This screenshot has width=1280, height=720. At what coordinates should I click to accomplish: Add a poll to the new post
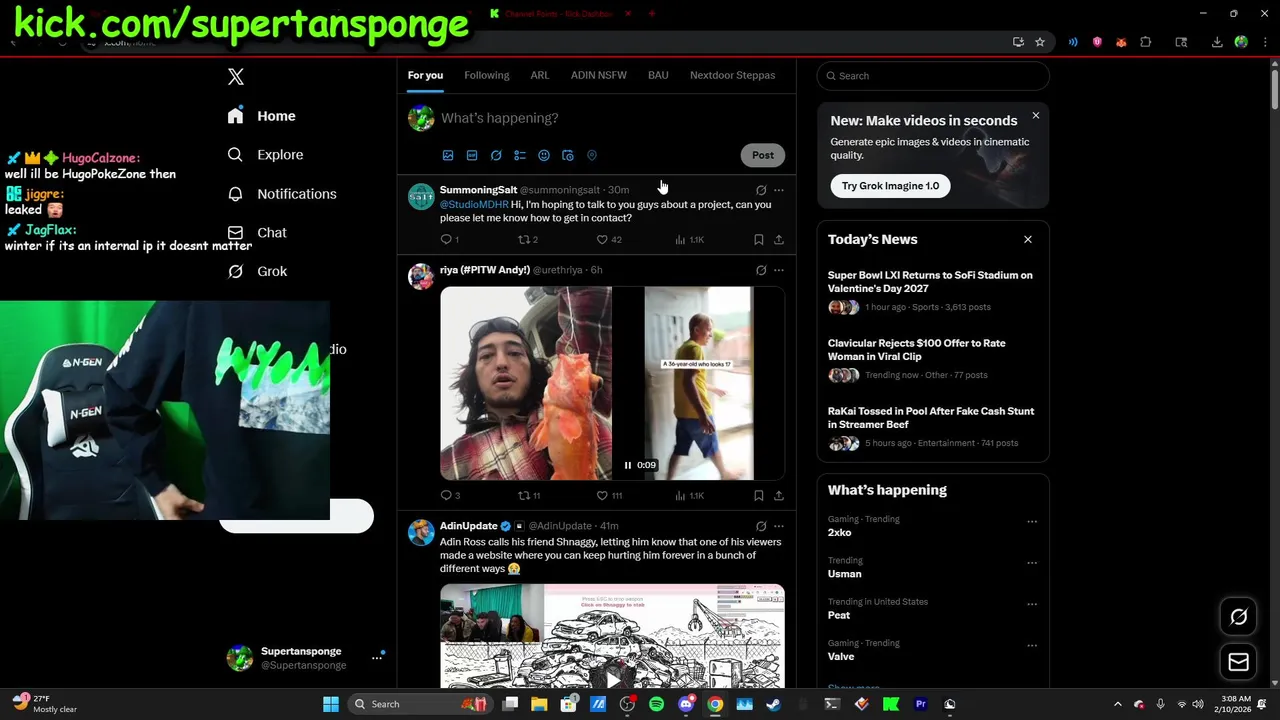pos(520,156)
